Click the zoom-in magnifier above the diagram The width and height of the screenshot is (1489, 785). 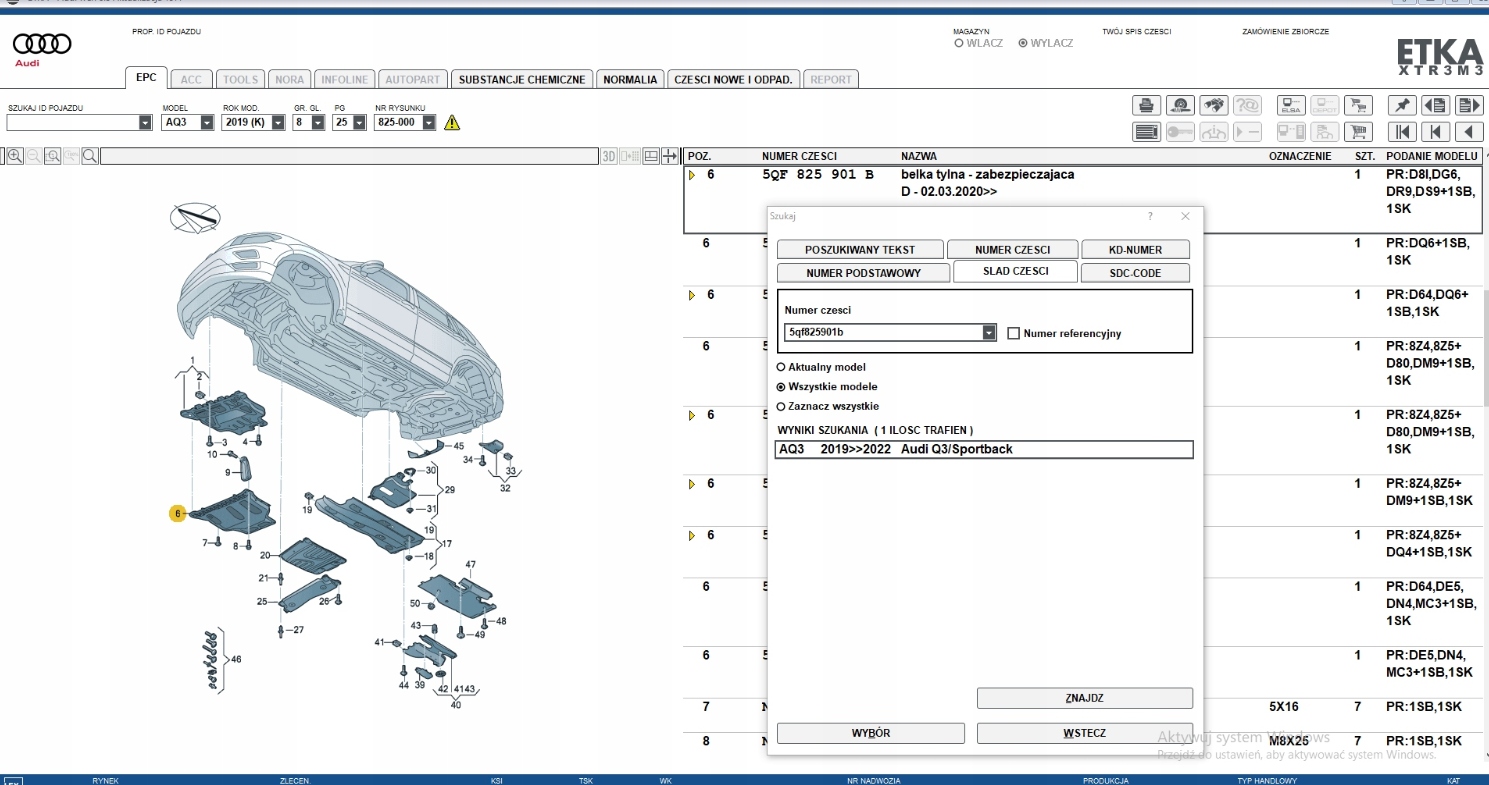tap(15, 156)
